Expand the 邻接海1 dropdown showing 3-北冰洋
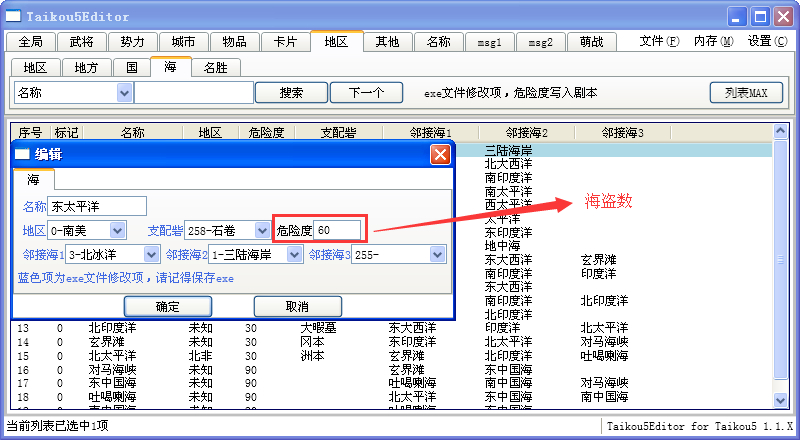This screenshot has height=440, width=800. click(151, 254)
